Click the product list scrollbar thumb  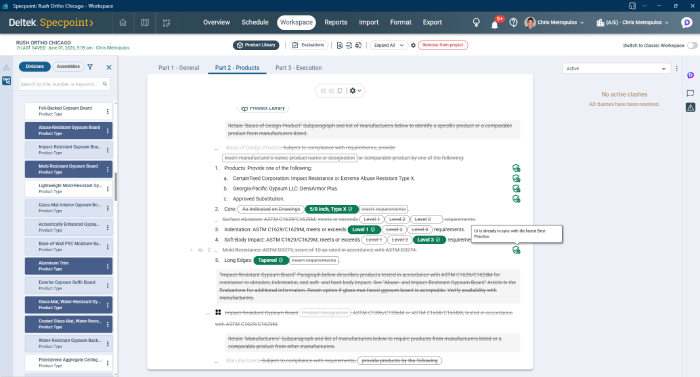pyautogui.click(x=116, y=187)
